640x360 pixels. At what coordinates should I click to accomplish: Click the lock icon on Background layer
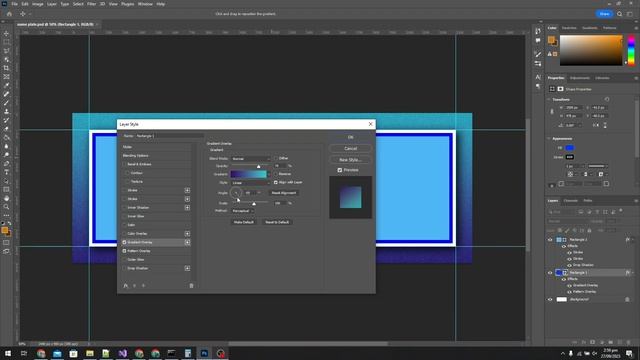tap(627, 299)
